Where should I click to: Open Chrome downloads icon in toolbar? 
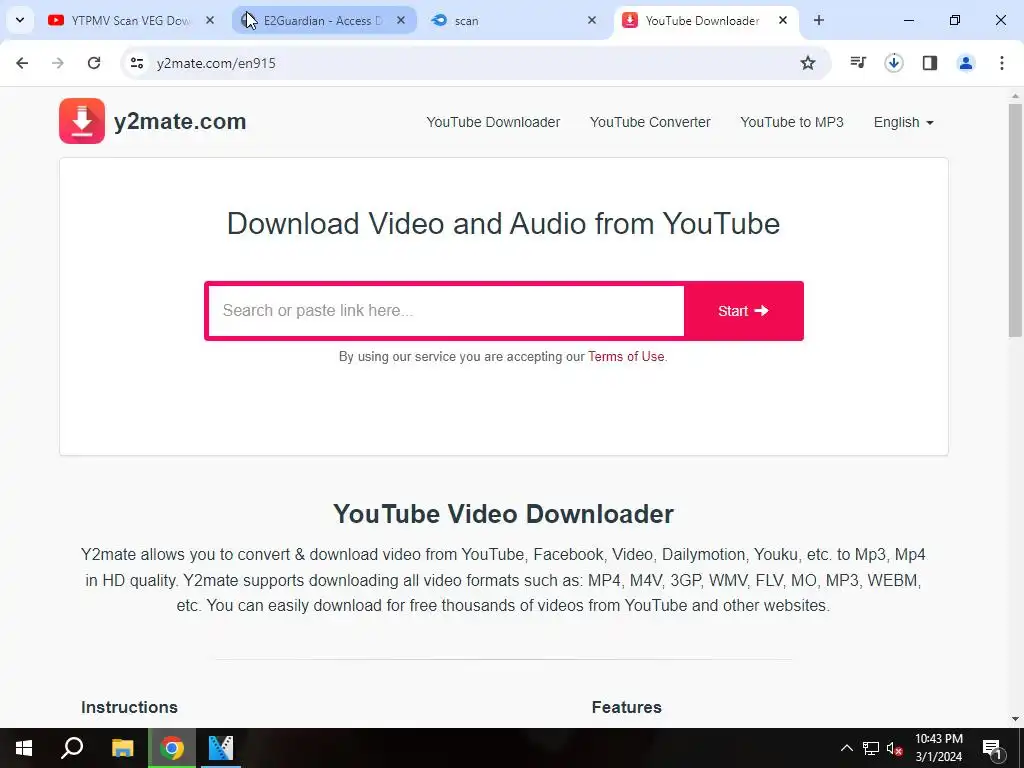coord(893,63)
